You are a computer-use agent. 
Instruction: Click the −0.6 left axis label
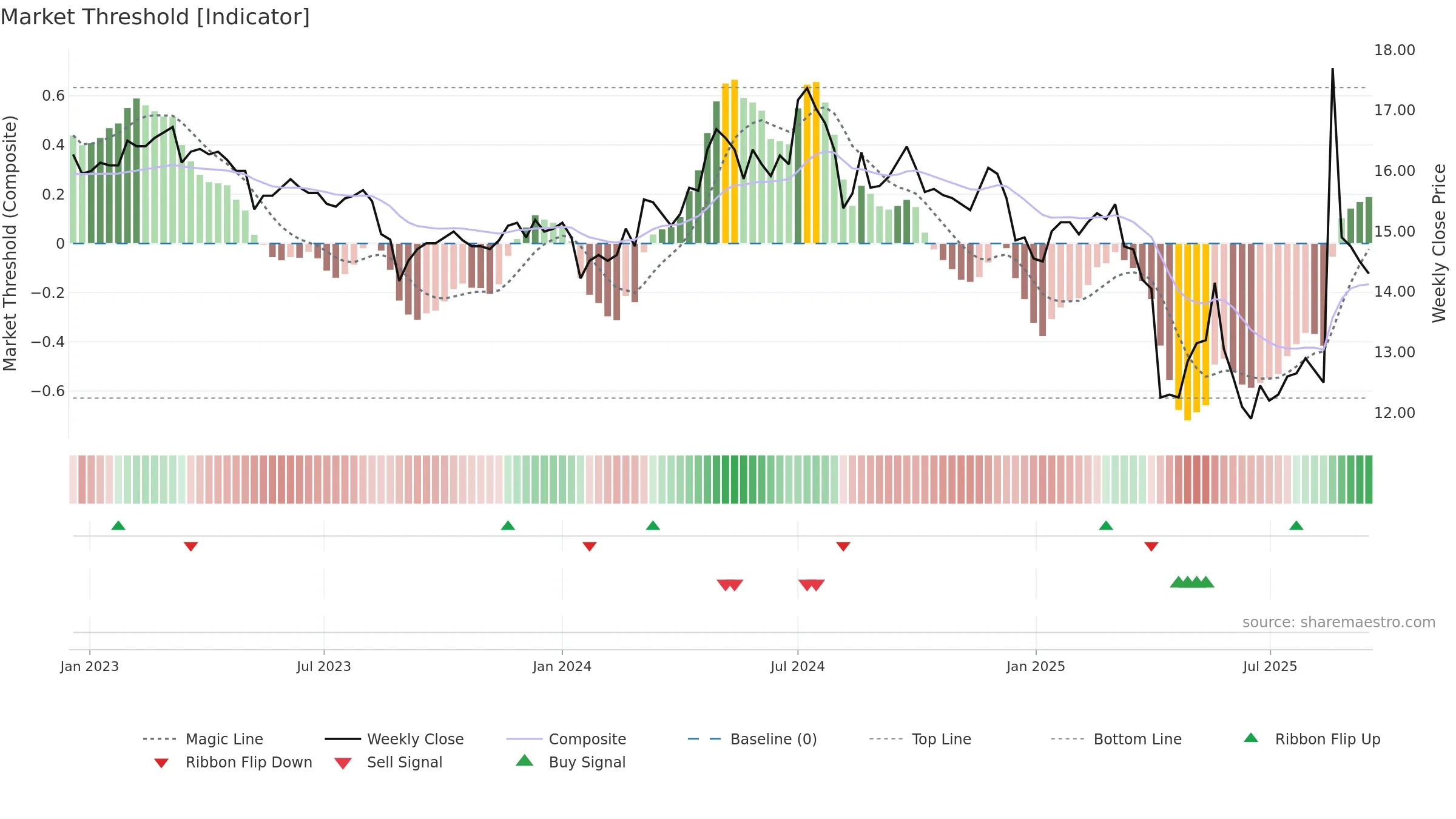click(x=48, y=391)
